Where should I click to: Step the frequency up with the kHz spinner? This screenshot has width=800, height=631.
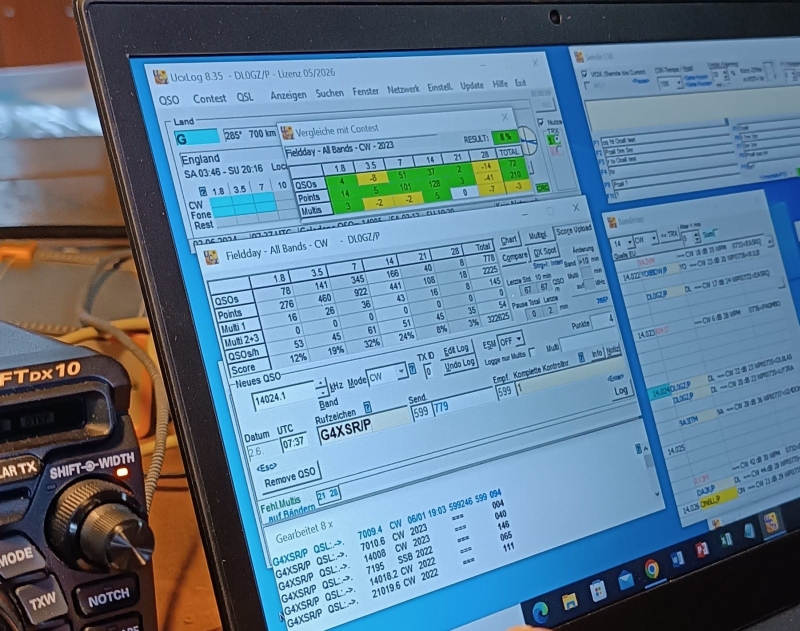[320, 383]
